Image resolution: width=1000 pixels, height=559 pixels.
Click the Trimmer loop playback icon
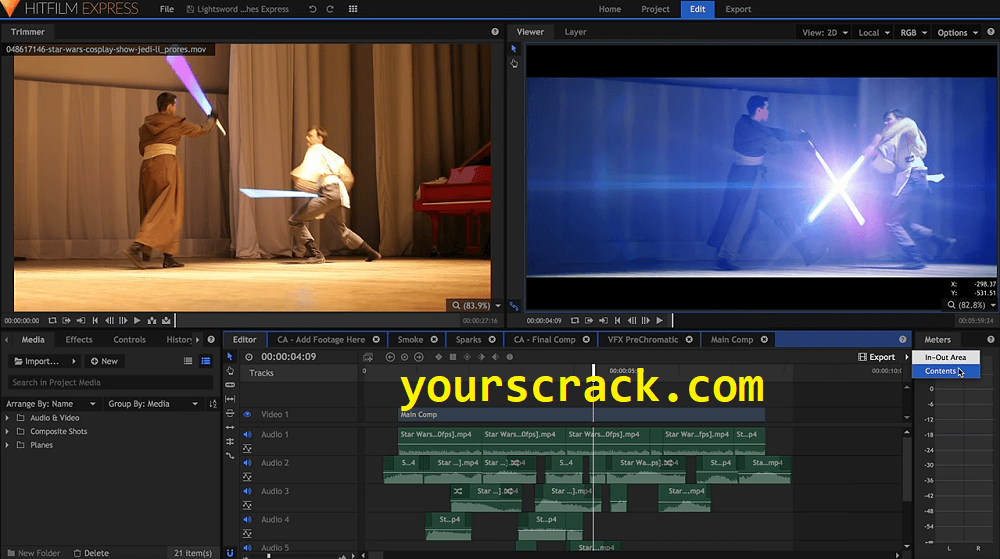tap(52, 321)
